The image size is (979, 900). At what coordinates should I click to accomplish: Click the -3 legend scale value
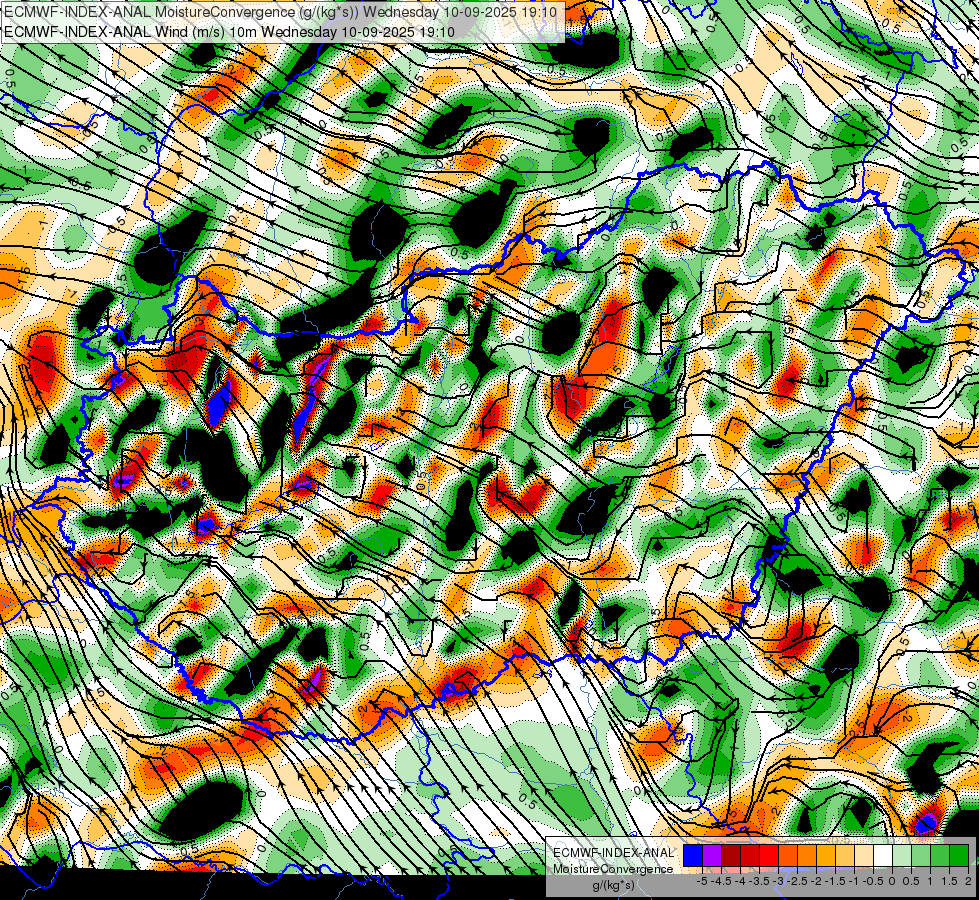779,881
